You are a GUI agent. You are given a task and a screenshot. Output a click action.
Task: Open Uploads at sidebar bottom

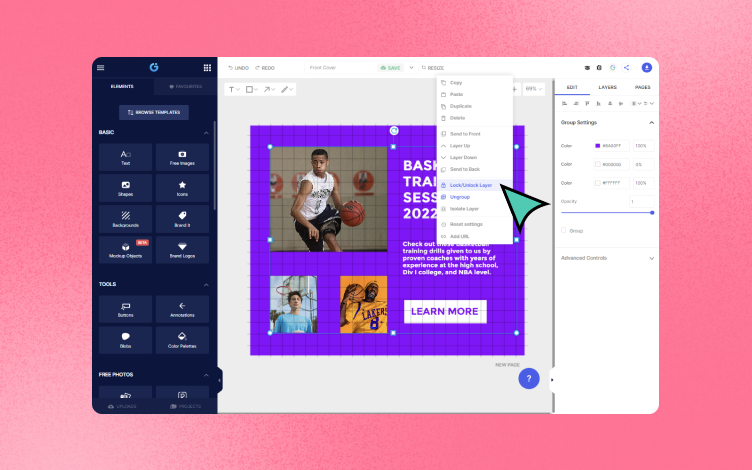(x=122, y=406)
